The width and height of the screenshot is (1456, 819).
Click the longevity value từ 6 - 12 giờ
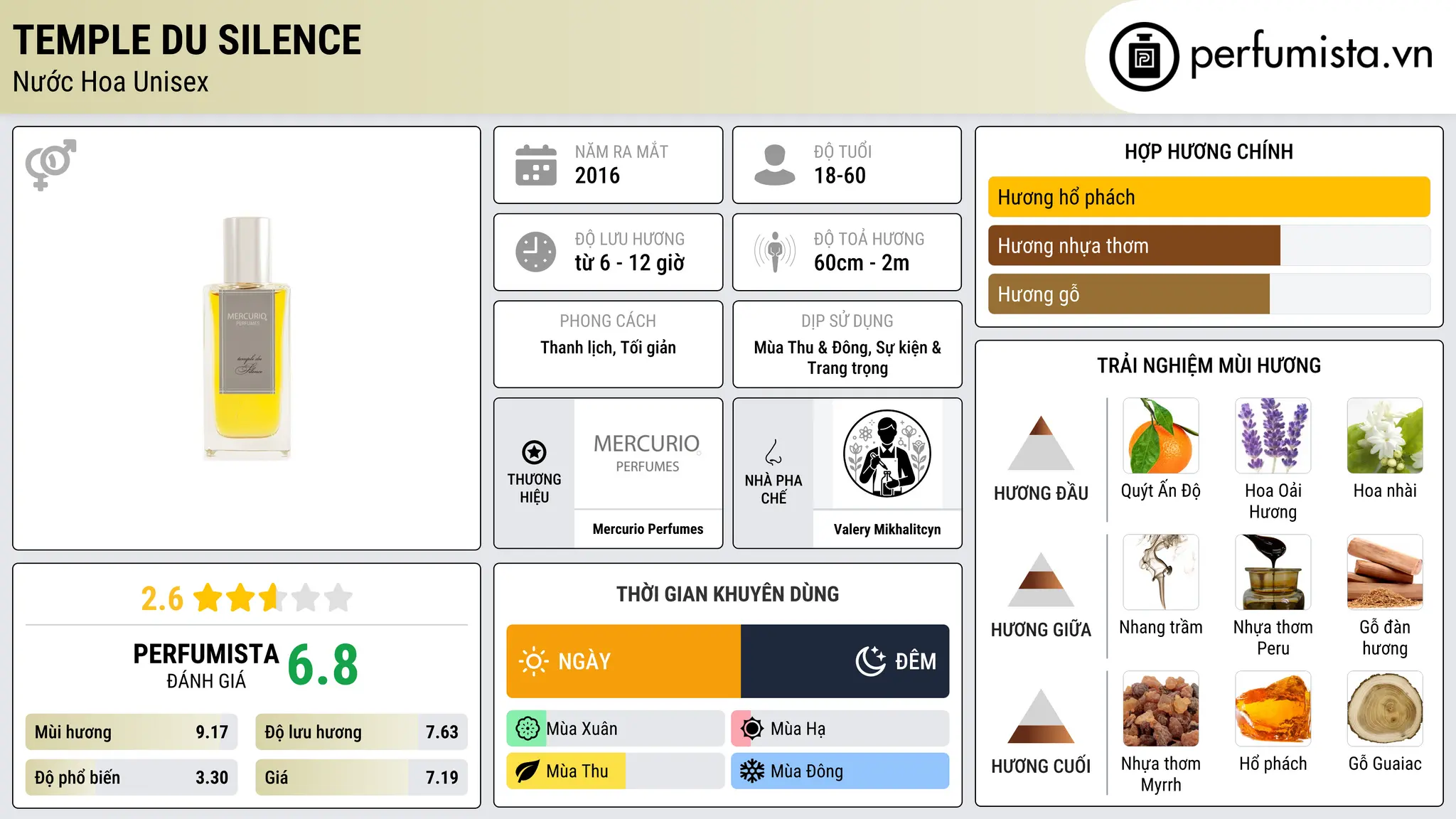[630, 263]
